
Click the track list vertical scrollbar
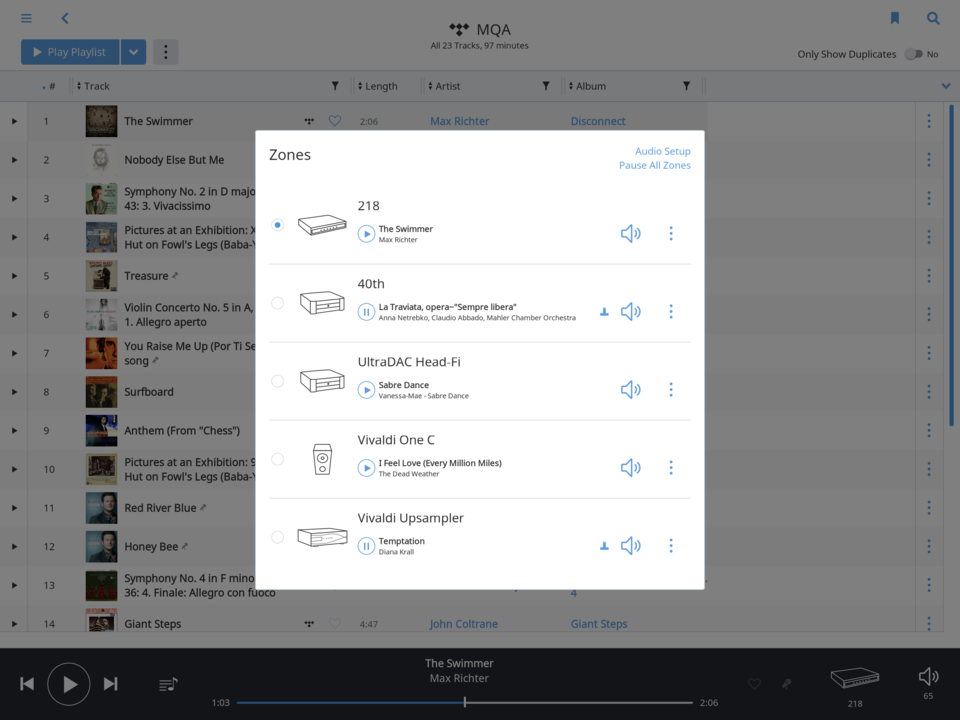951,265
